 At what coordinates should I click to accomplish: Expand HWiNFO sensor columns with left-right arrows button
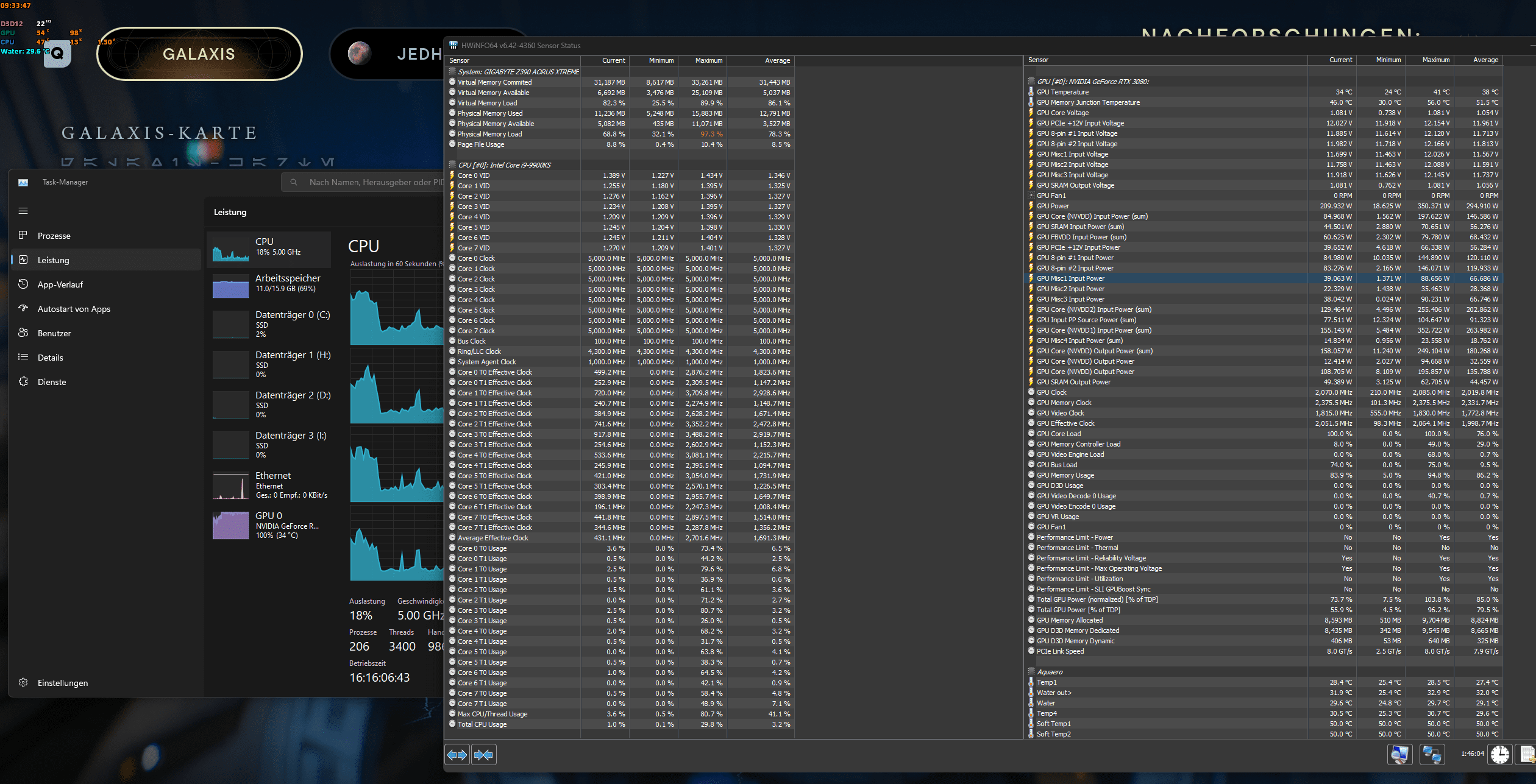point(457,755)
